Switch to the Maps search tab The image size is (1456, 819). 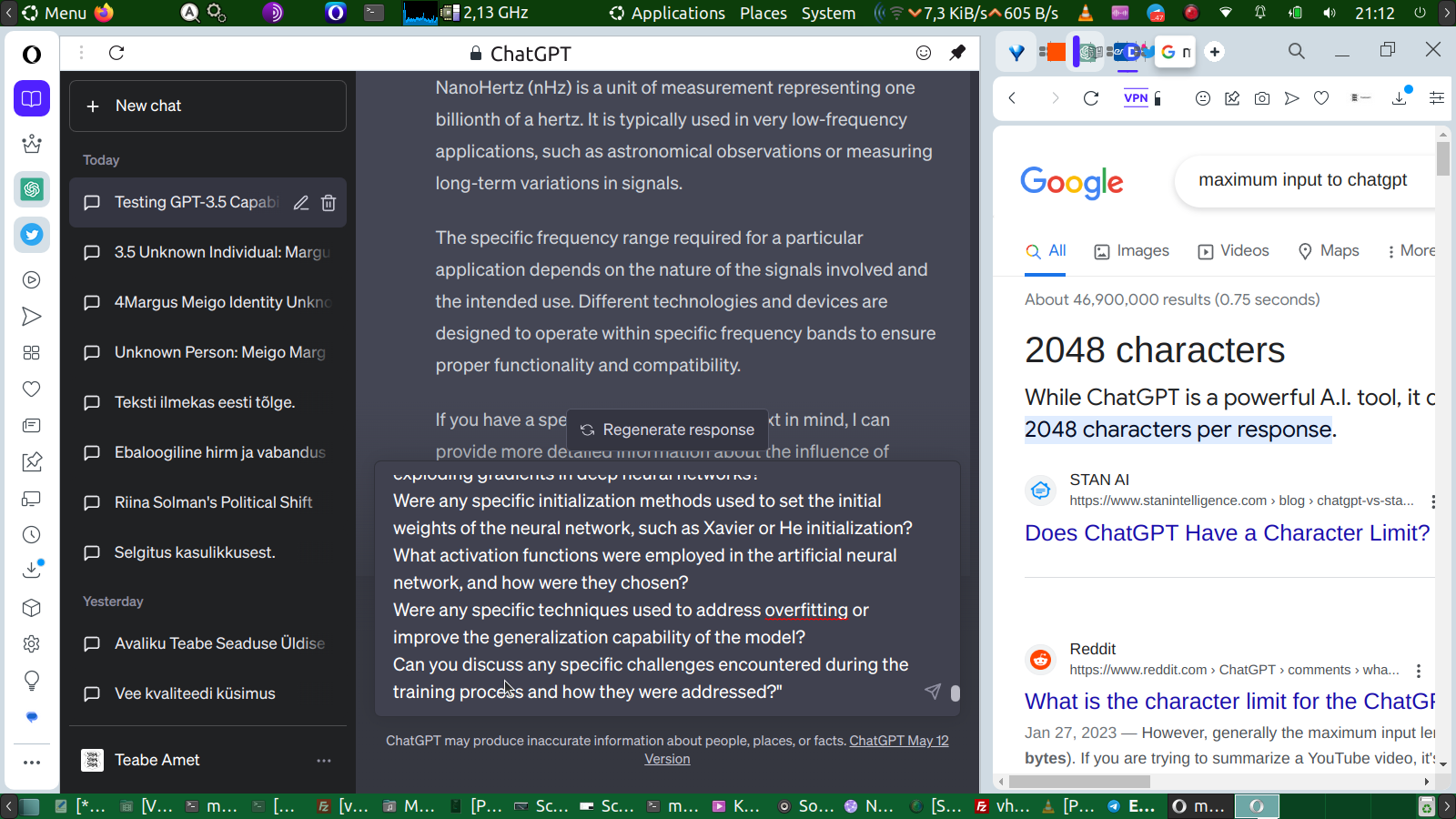coord(1329,251)
